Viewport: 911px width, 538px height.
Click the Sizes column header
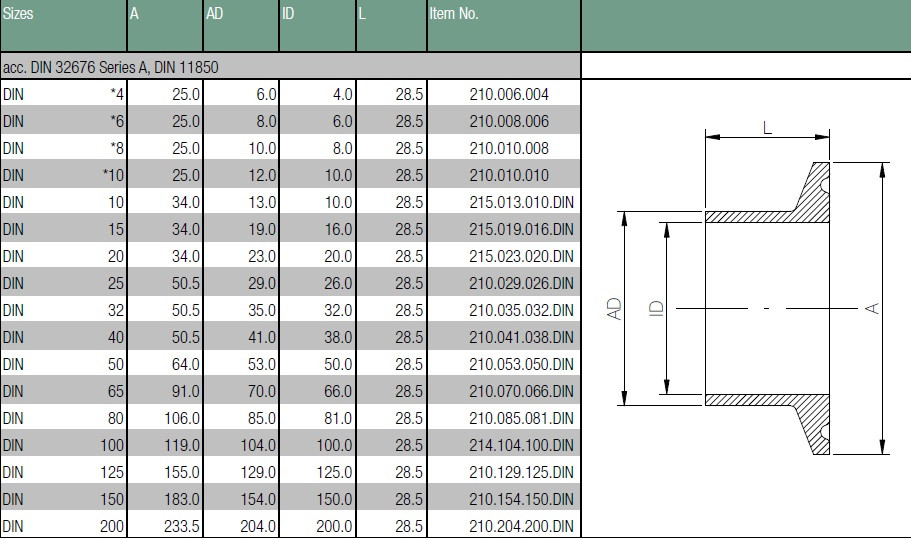pos(19,14)
